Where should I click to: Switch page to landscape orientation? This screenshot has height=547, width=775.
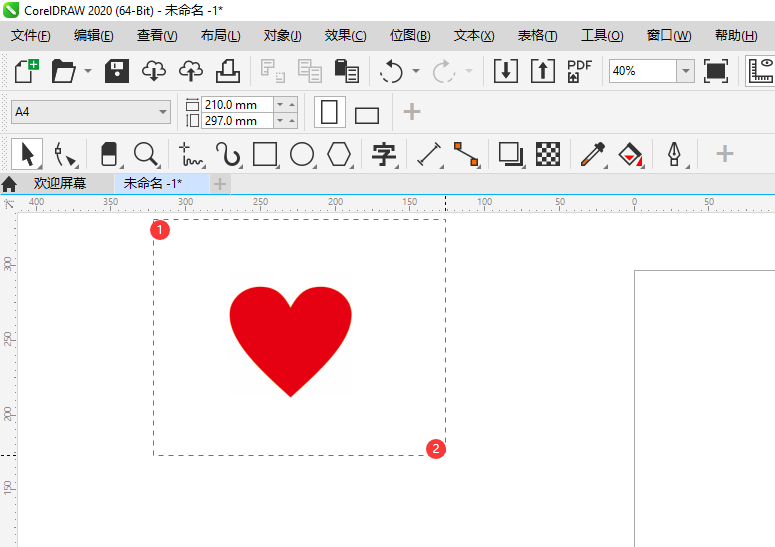[x=367, y=114]
